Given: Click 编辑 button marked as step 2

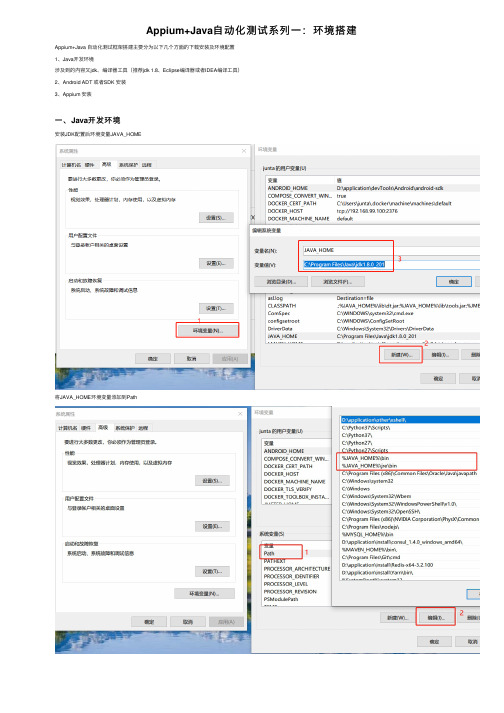Looking at the screenshot, I should (x=435, y=618).
